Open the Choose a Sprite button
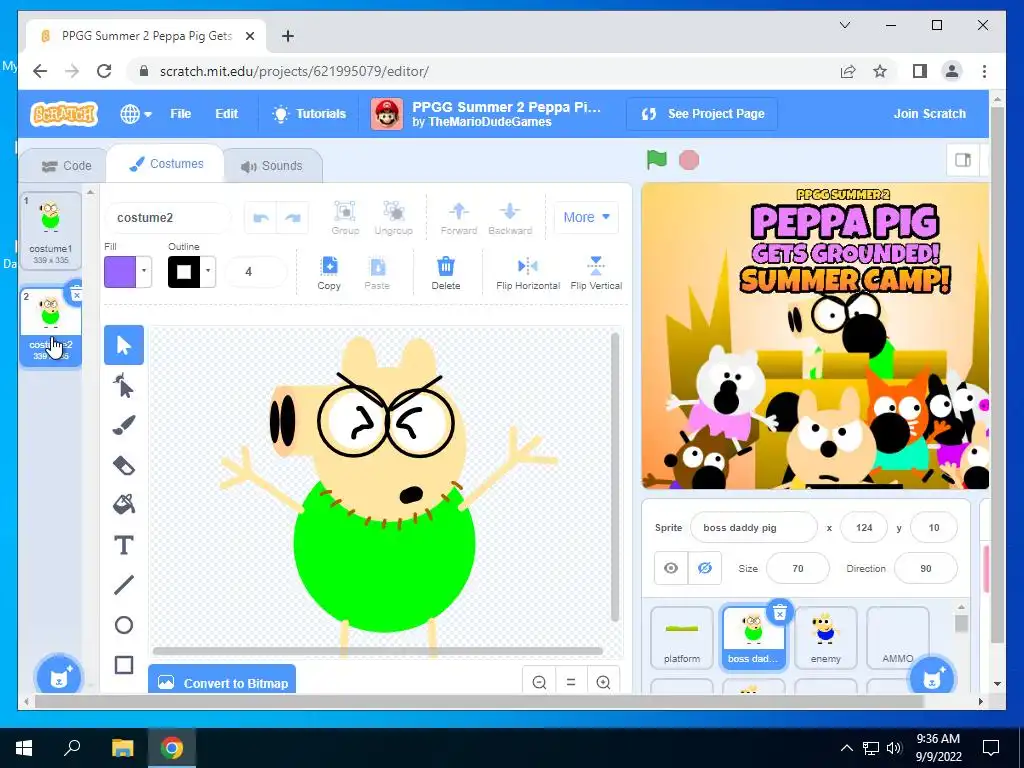Image resolution: width=1024 pixels, height=768 pixels. pyautogui.click(x=933, y=677)
